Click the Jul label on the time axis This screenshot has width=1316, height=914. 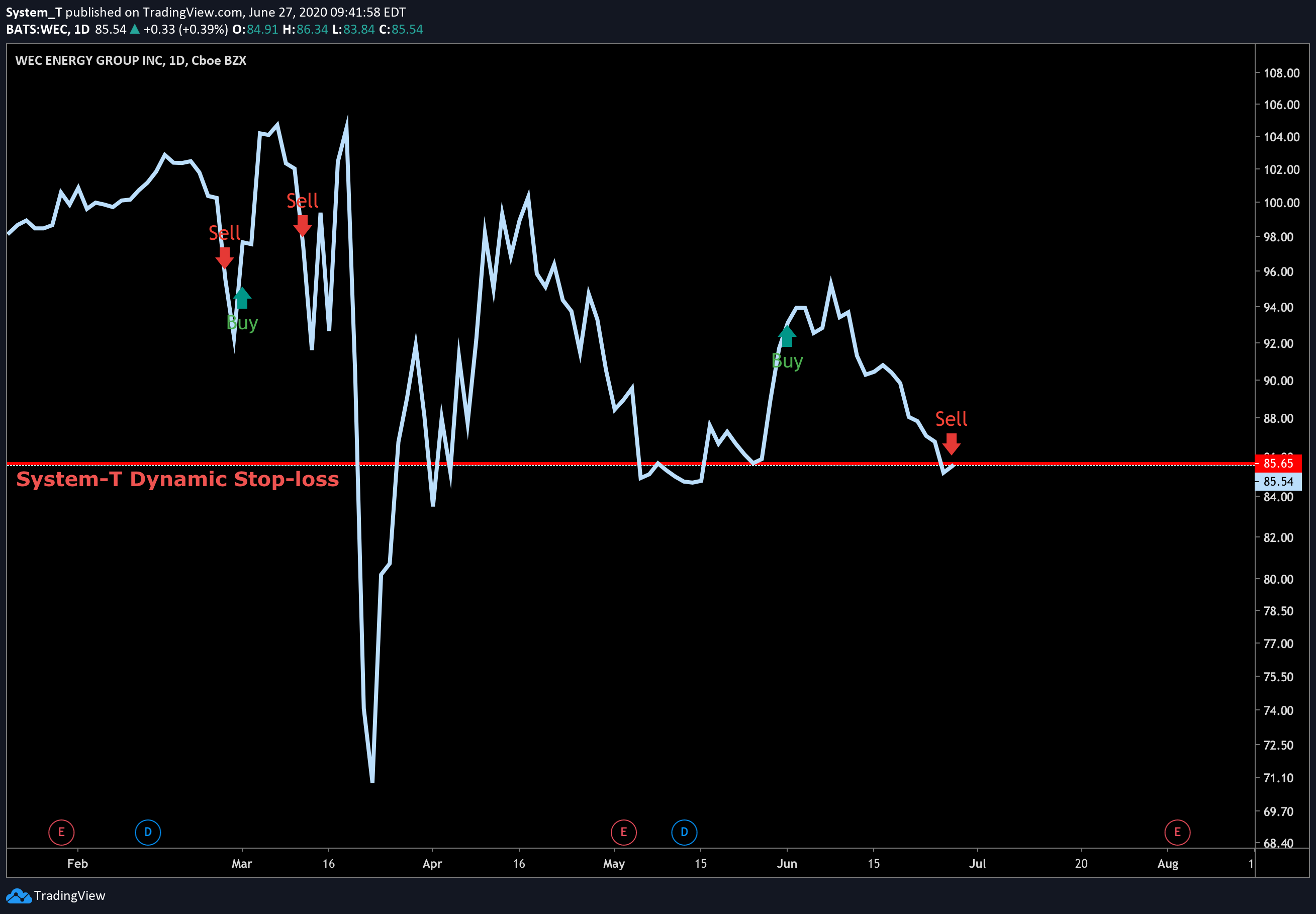(977, 863)
